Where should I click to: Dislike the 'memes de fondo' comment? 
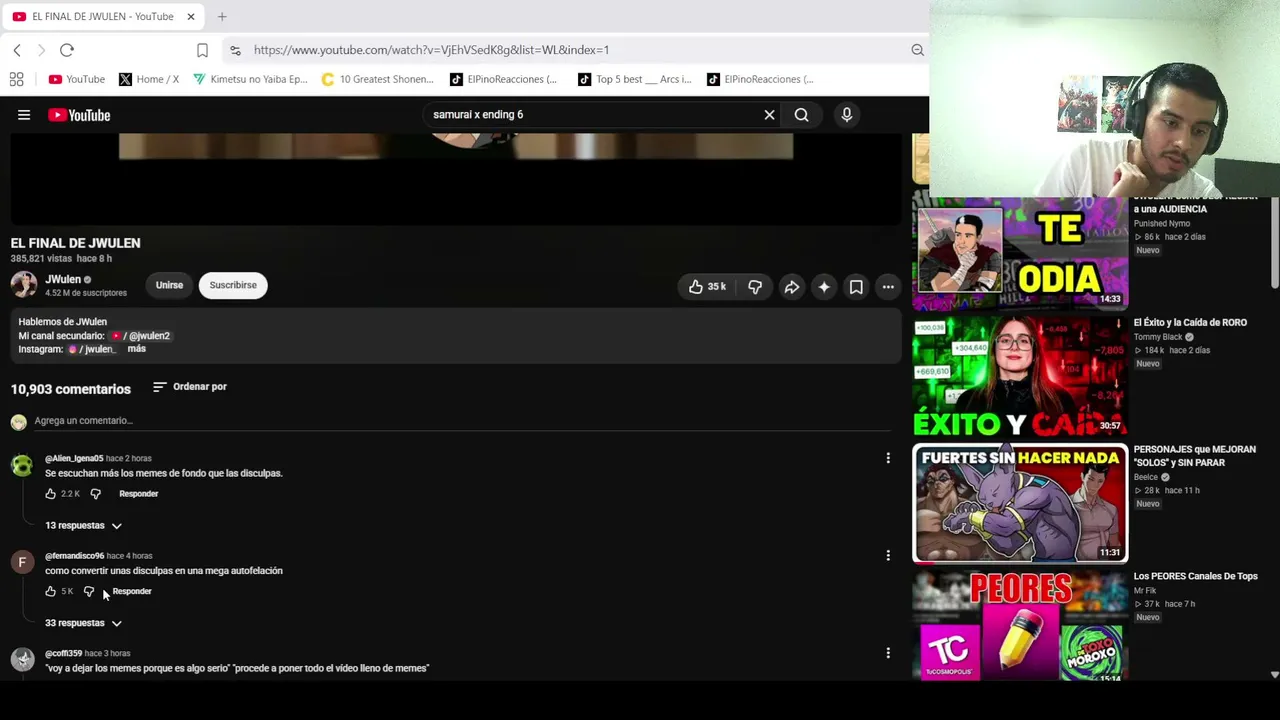[x=96, y=494]
